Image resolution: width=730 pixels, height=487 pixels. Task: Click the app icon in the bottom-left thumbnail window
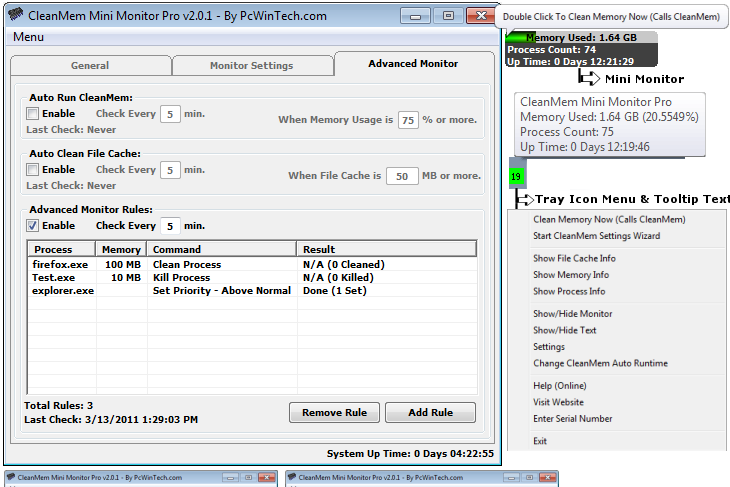coord(12,477)
